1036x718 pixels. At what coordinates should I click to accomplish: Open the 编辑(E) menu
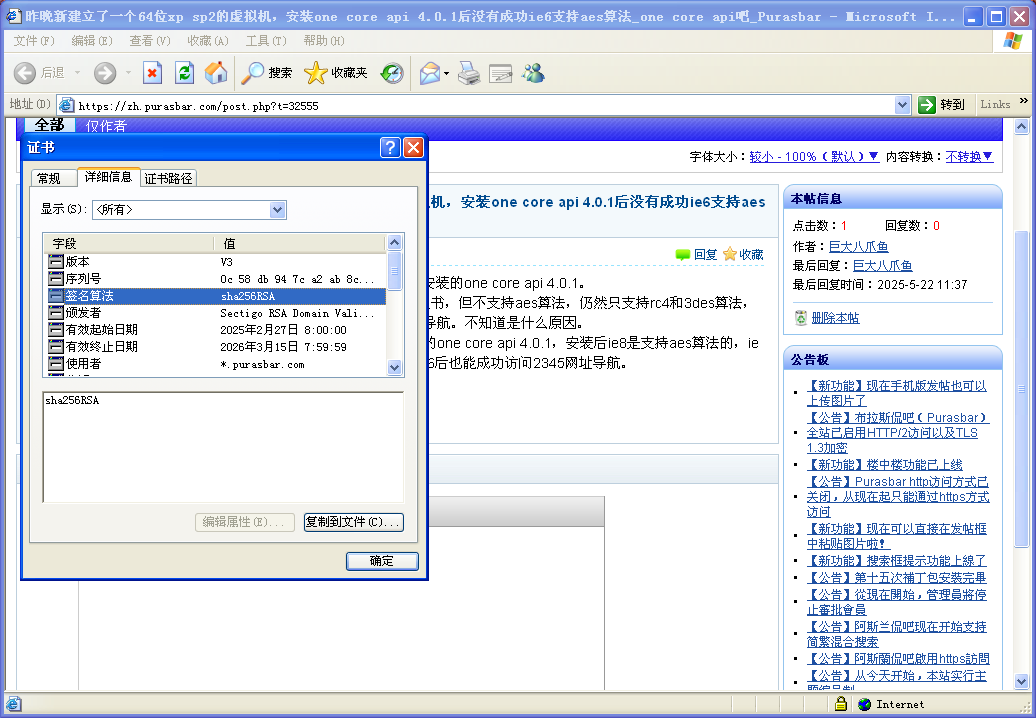92,41
